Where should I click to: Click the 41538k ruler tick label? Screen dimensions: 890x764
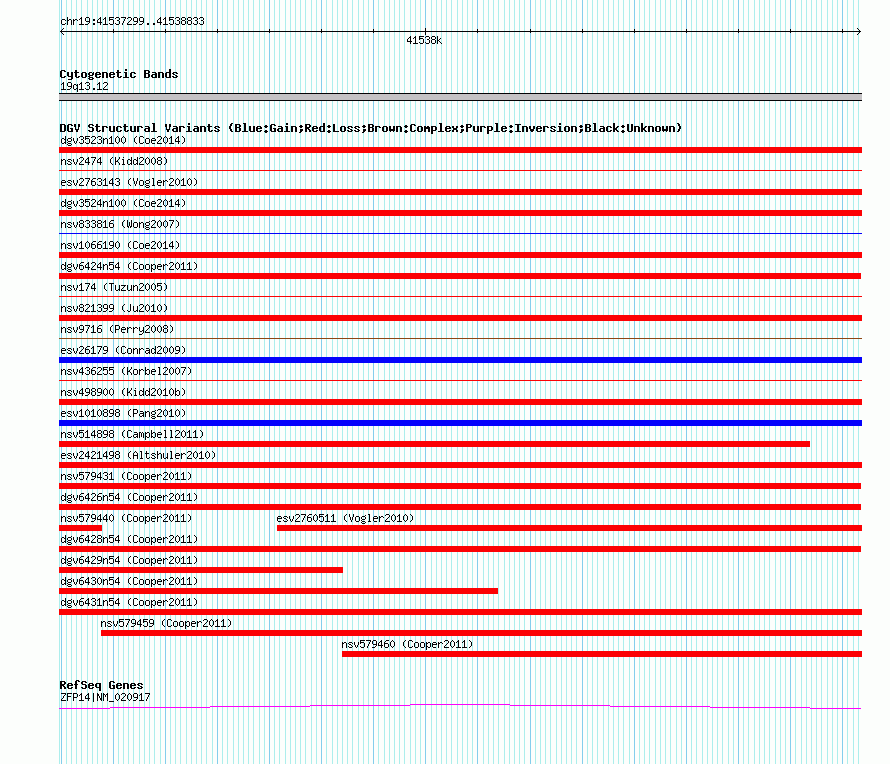pos(424,40)
